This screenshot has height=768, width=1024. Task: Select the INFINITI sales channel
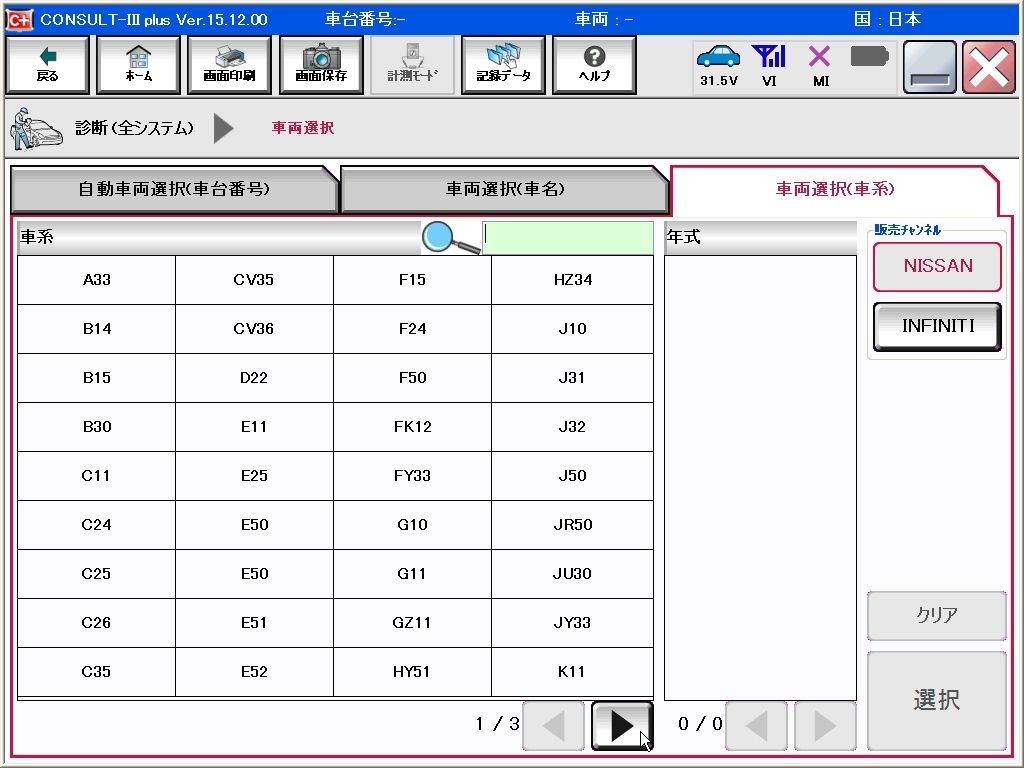936,326
